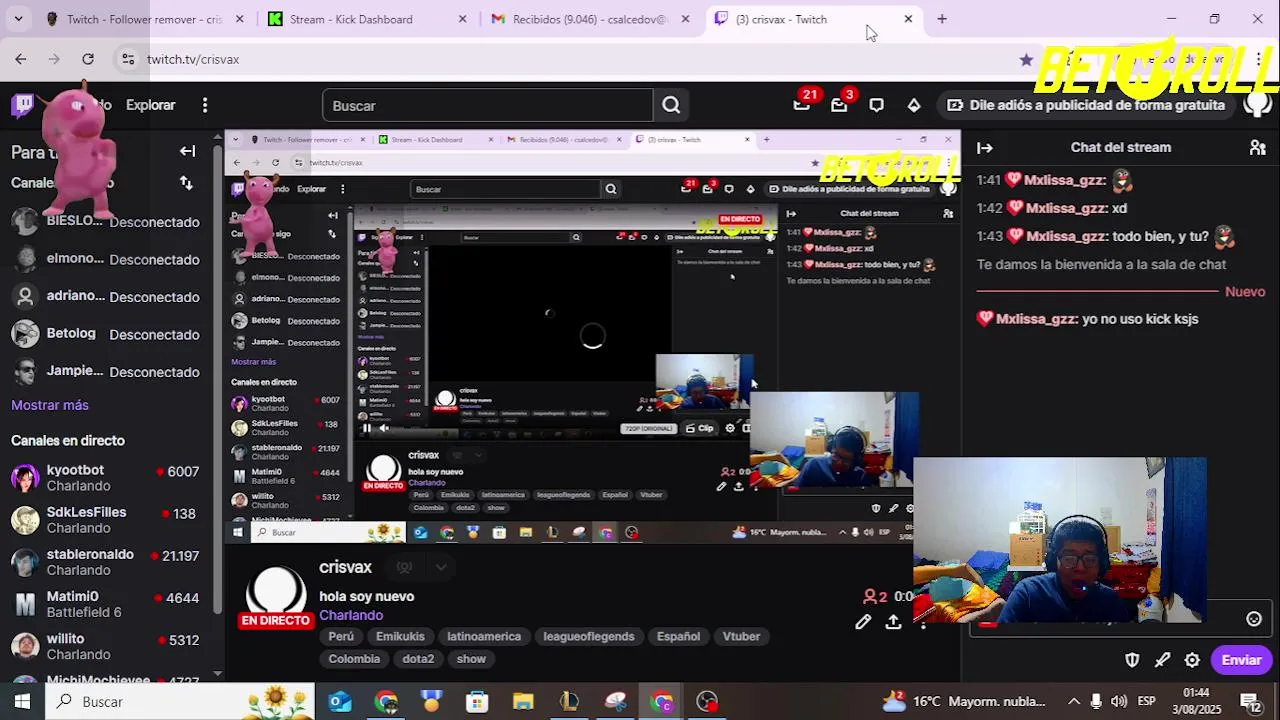This screenshot has height=720, width=1280.
Task: Click the Emikukis tag
Action: click(400, 636)
